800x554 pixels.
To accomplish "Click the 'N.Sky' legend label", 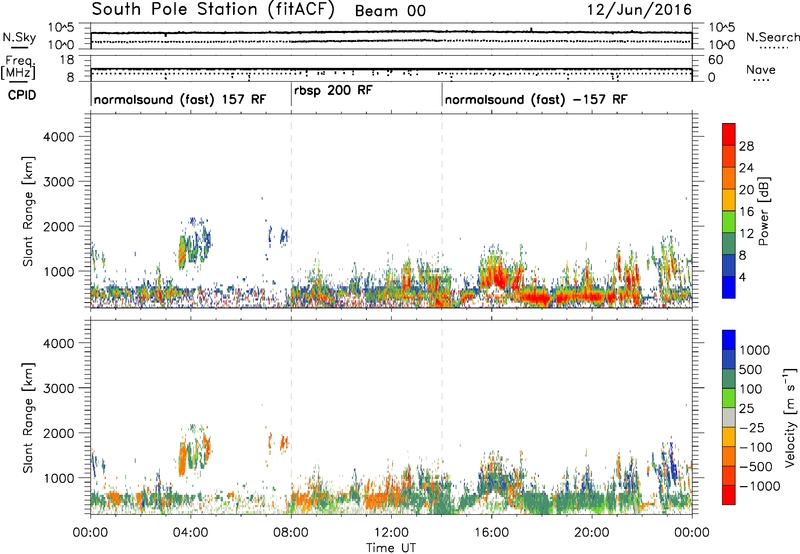I will (x=19, y=37).
